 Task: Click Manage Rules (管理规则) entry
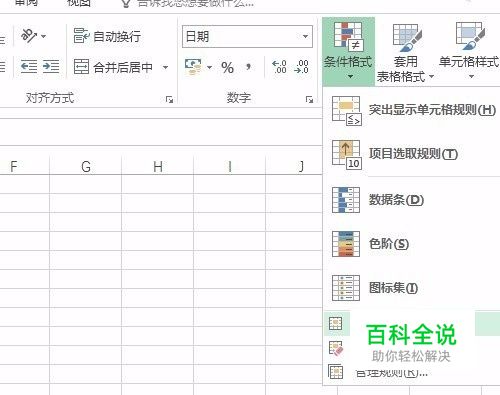point(392,373)
